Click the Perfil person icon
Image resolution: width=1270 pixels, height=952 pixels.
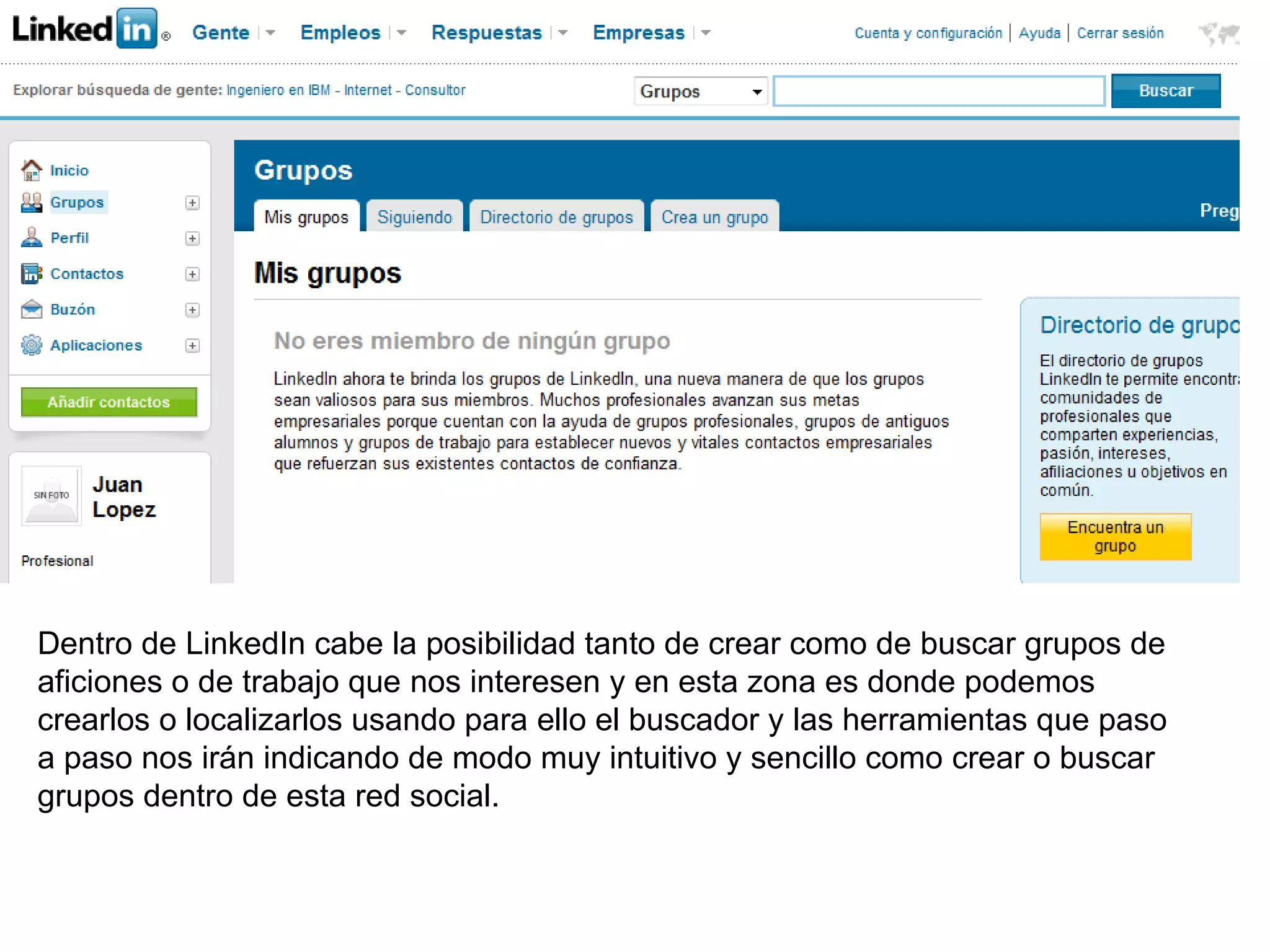32,237
